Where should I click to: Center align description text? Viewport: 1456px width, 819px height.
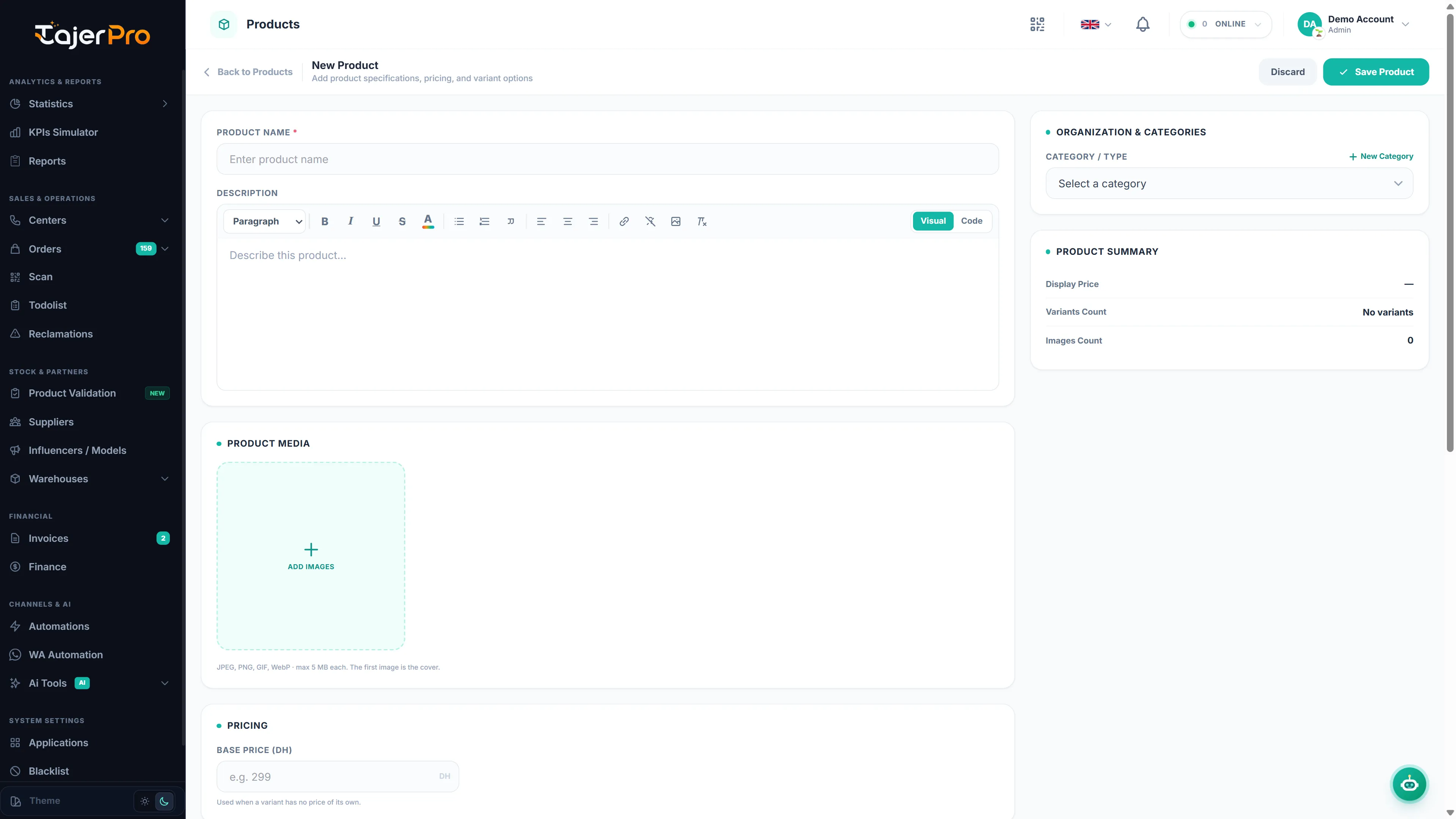pyautogui.click(x=568, y=221)
